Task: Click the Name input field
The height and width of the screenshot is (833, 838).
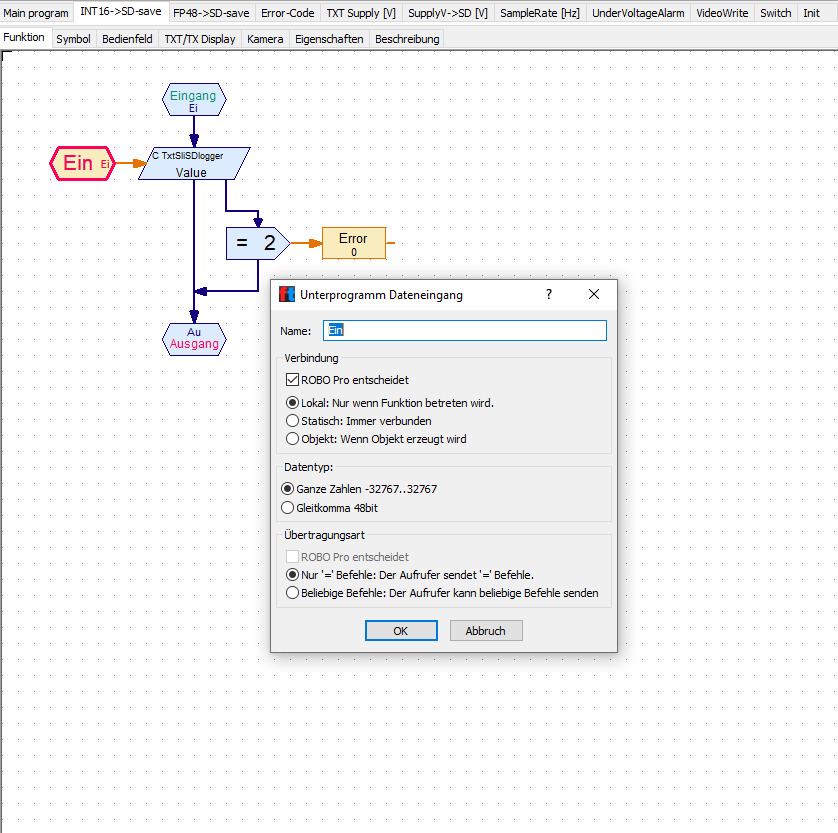Action: coord(464,331)
